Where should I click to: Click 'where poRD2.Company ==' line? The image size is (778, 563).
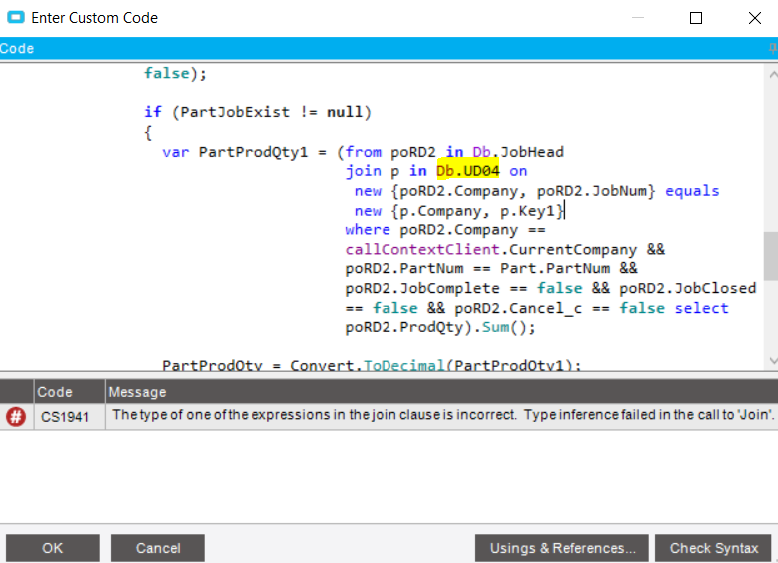tap(445, 230)
